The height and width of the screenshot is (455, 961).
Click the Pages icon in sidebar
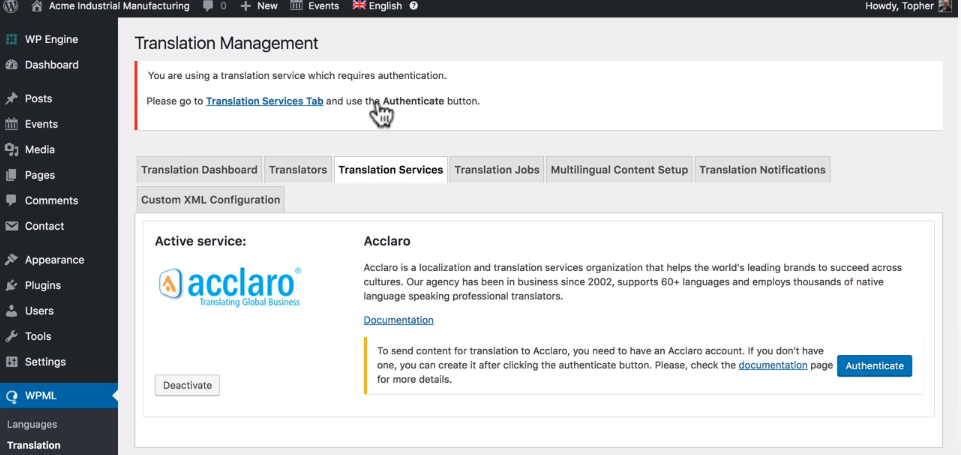[11, 175]
